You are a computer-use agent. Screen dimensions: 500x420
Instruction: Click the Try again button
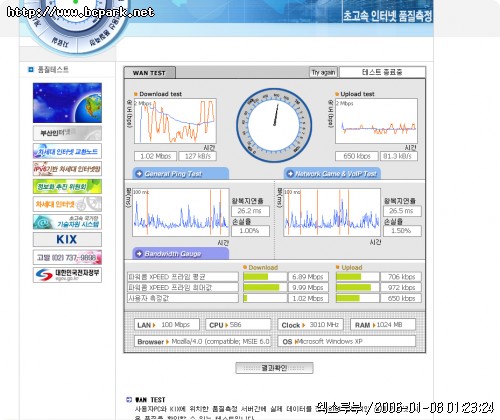(x=323, y=72)
